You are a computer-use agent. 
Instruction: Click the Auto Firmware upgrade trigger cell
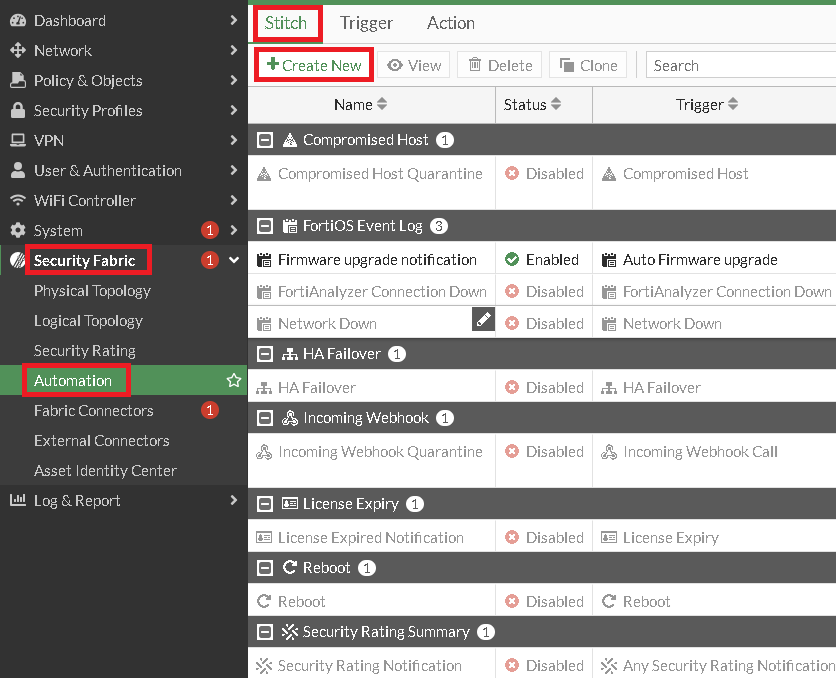tap(700, 260)
